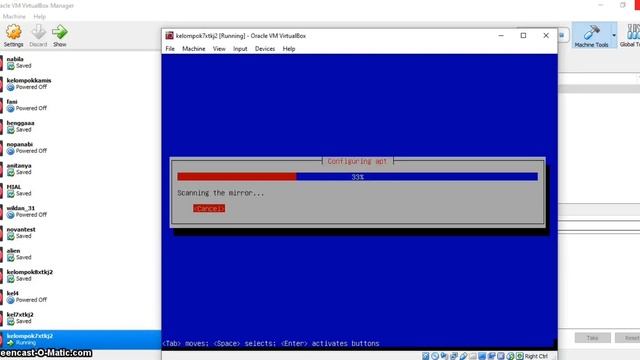Click the 'Configuring apt' dialog title
This screenshot has height=360, width=640.
click(357, 161)
